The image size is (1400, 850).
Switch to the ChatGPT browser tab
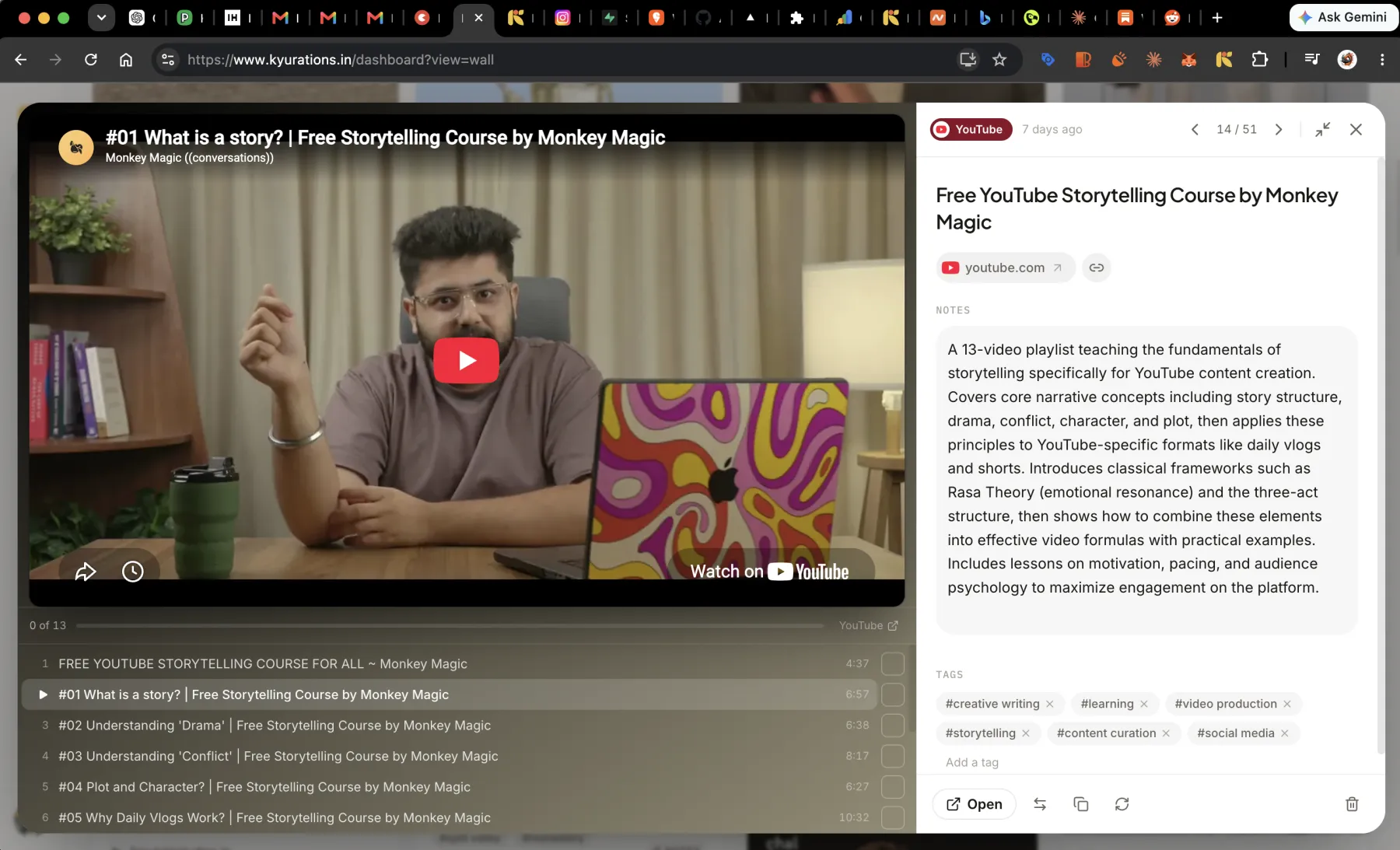[137, 17]
